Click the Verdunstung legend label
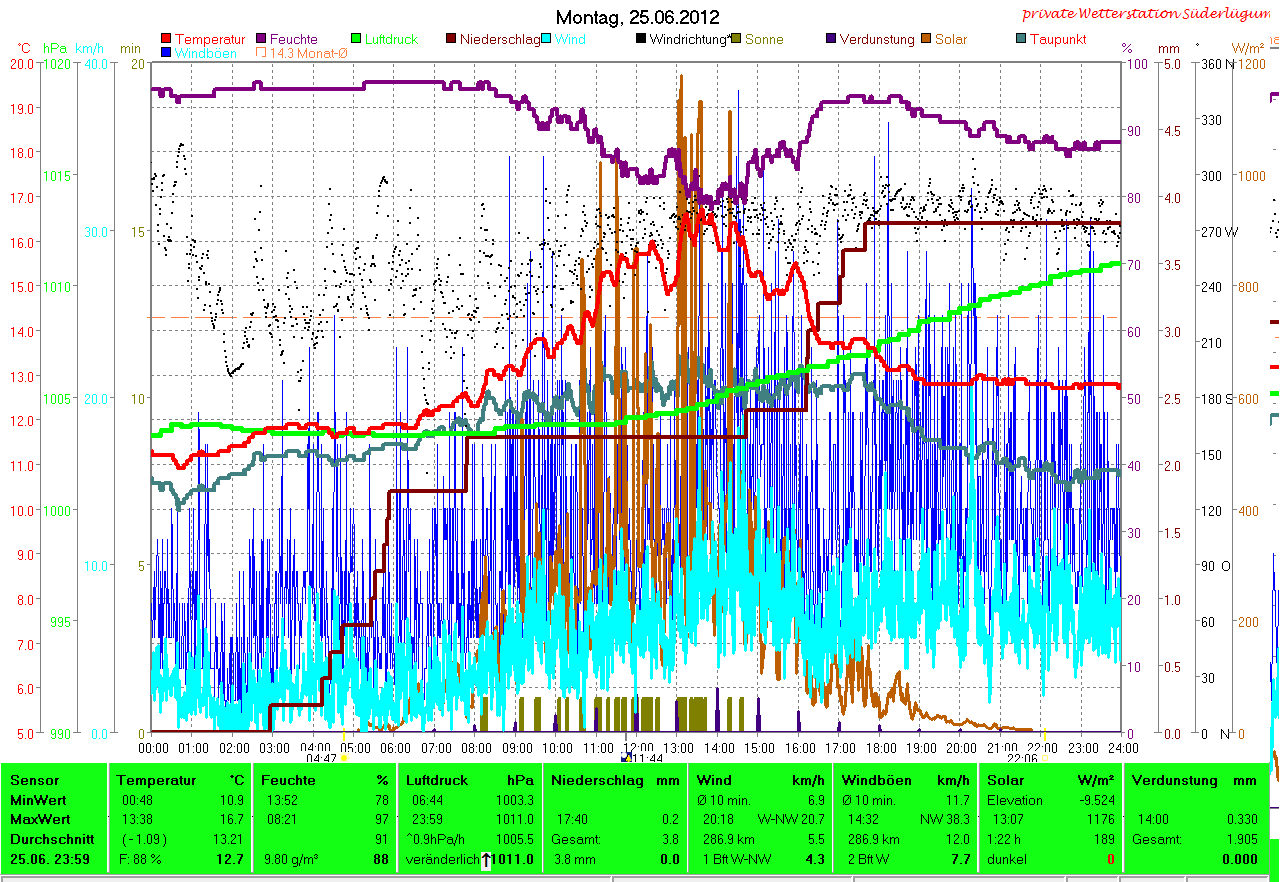This screenshot has width=1280, height=882. pyautogui.click(x=876, y=40)
